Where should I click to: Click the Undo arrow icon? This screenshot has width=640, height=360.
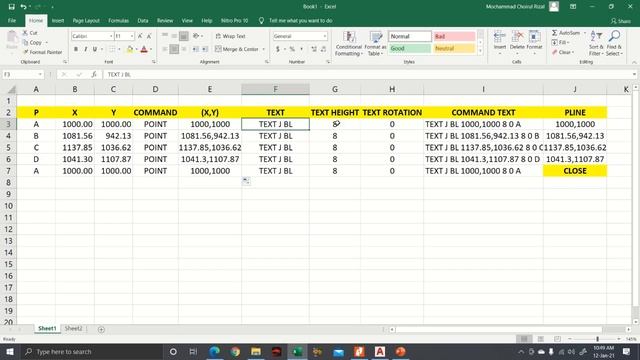(x=23, y=7)
